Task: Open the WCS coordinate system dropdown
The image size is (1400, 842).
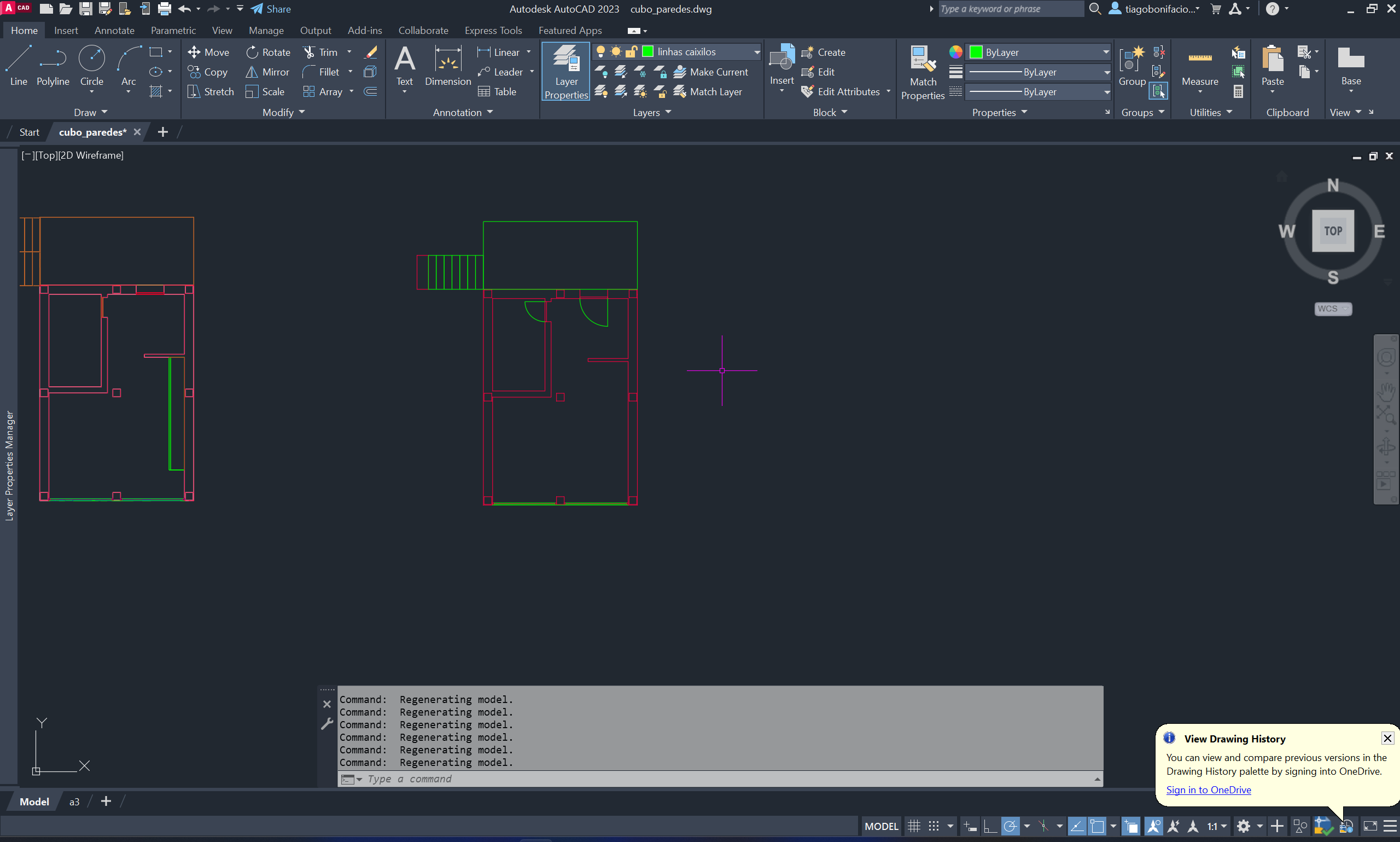Action: tap(1333, 309)
